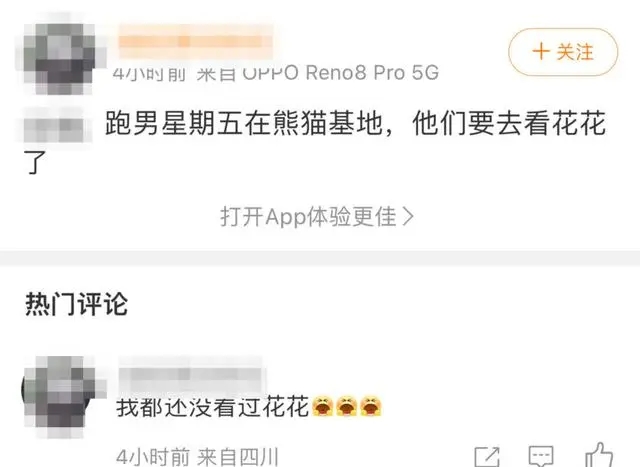Screen dimensions: 640x467
Task: Tap the post's 4小时前 timestamp
Action: pos(149,73)
